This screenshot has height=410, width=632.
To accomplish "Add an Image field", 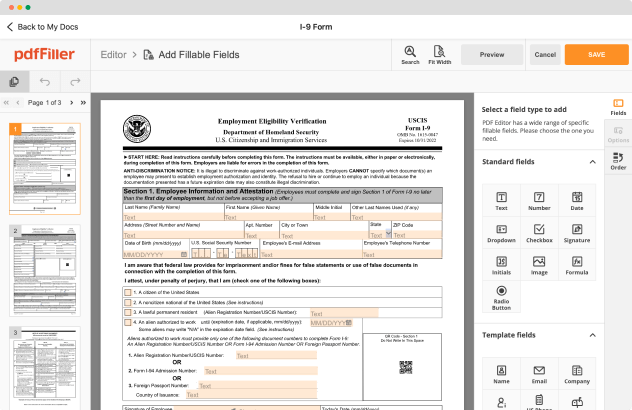I will click(x=539, y=265).
